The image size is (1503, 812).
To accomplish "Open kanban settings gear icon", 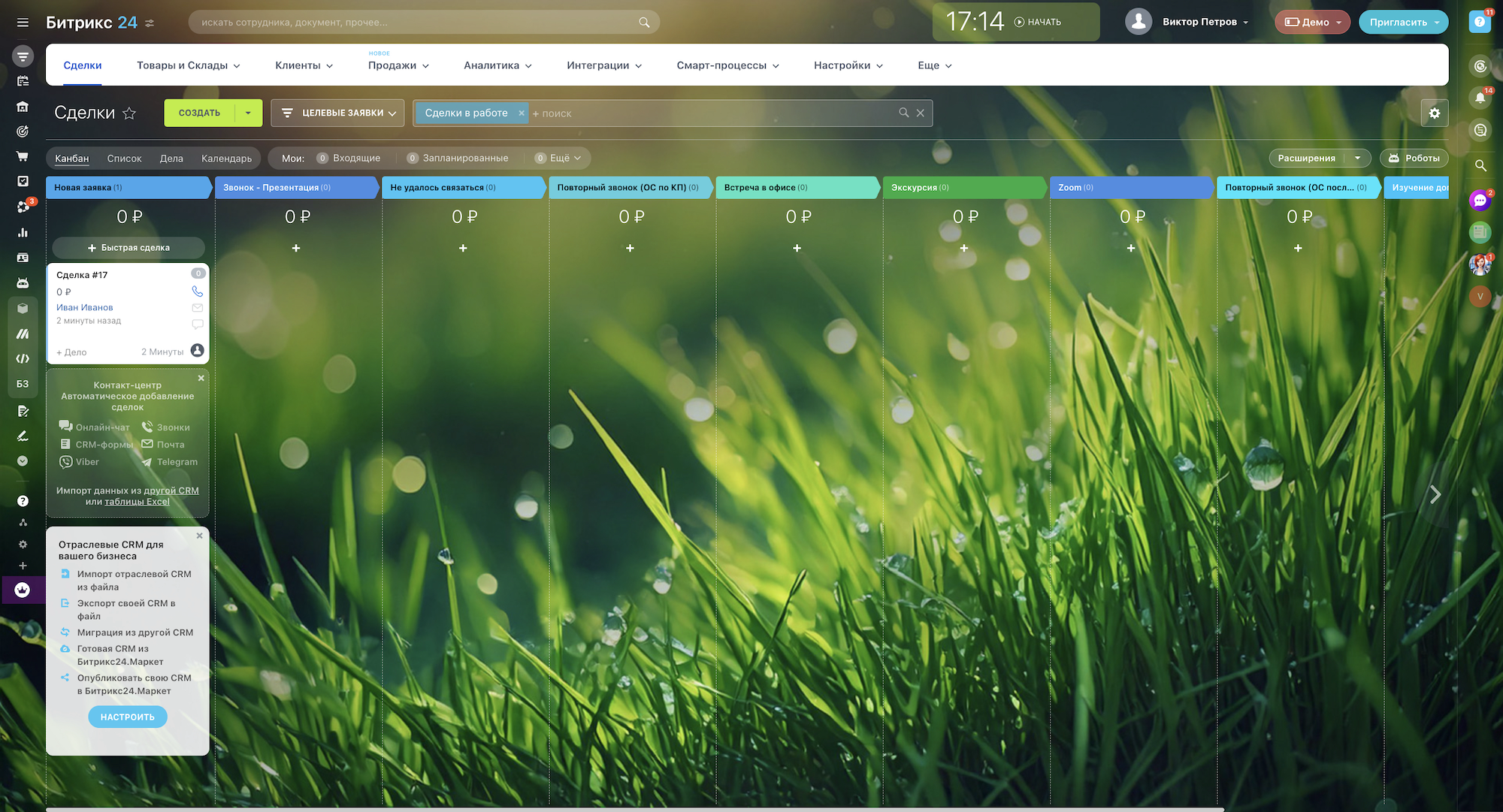I will (1434, 113).
